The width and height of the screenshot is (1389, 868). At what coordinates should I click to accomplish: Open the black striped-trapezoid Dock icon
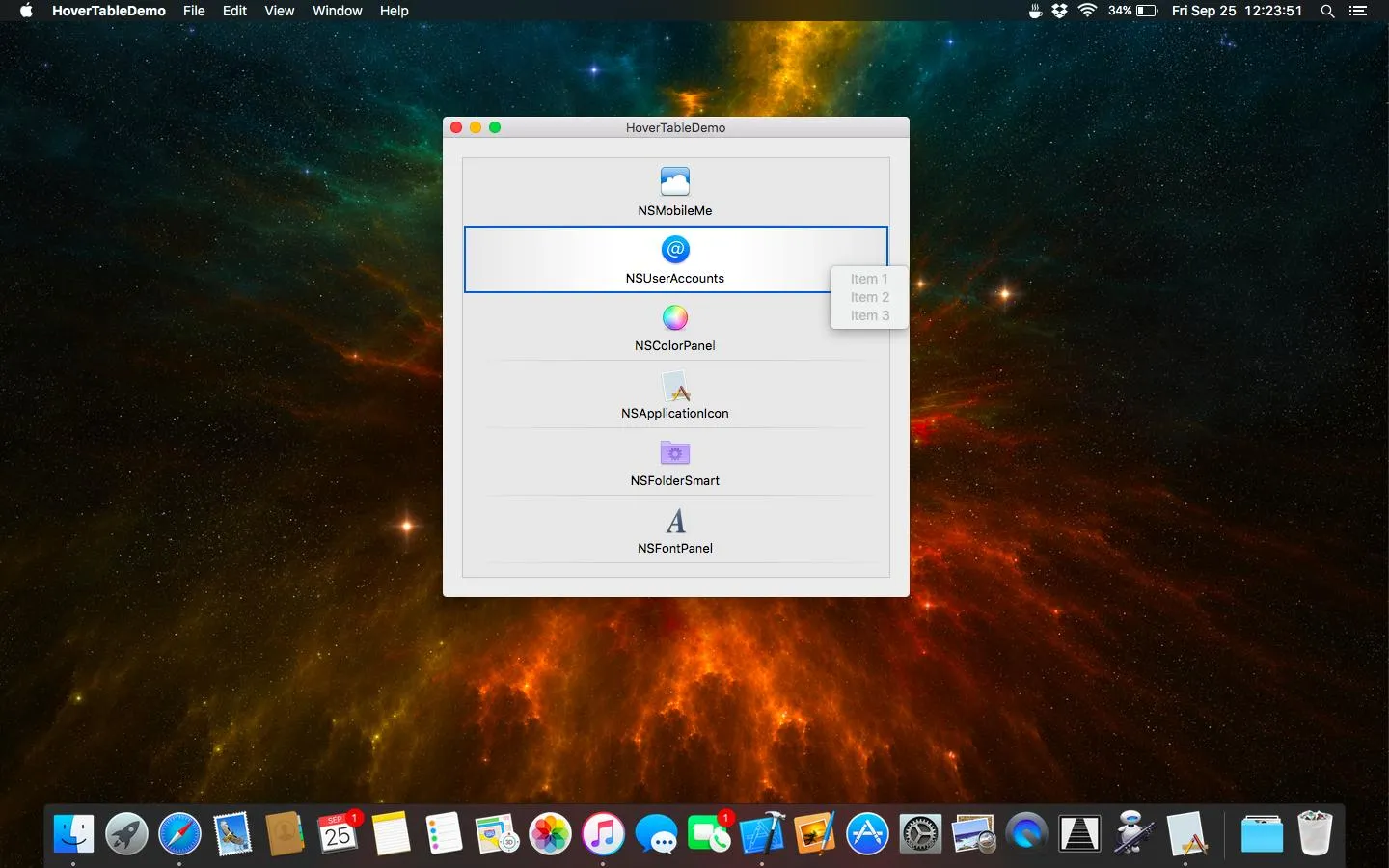1079,834
